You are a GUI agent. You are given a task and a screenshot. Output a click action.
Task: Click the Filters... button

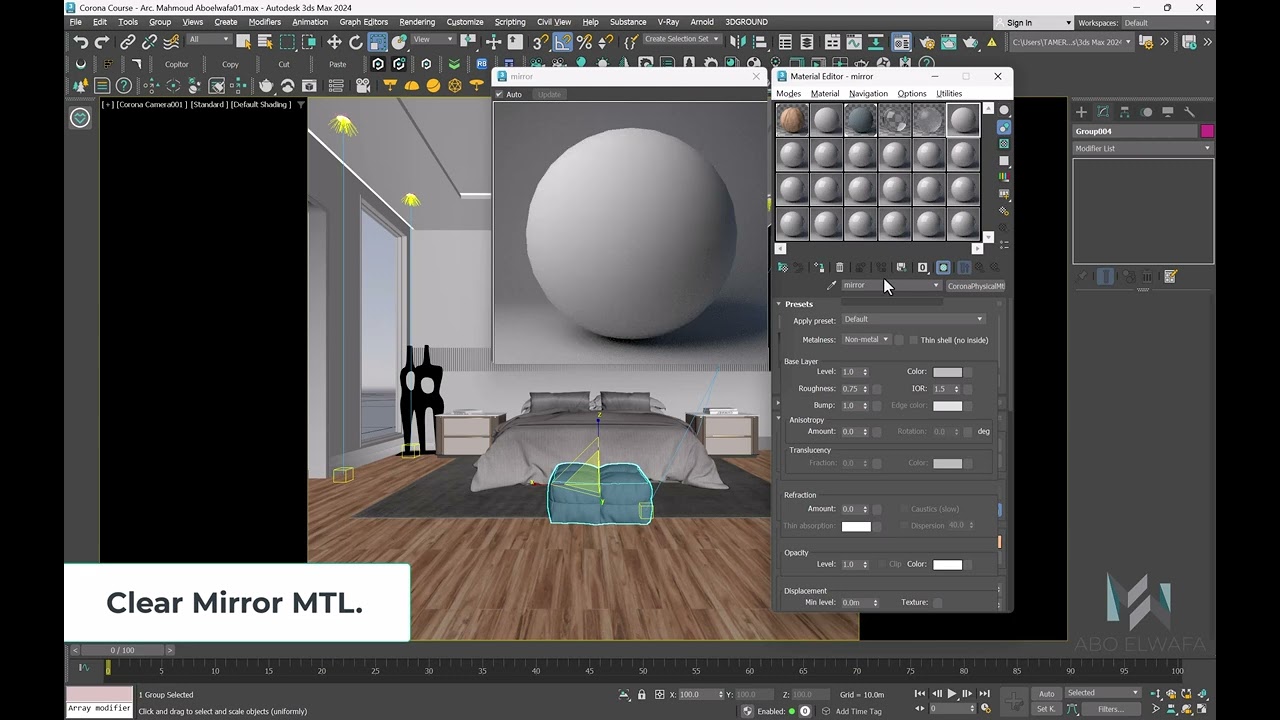click(x=1111, y=709)
